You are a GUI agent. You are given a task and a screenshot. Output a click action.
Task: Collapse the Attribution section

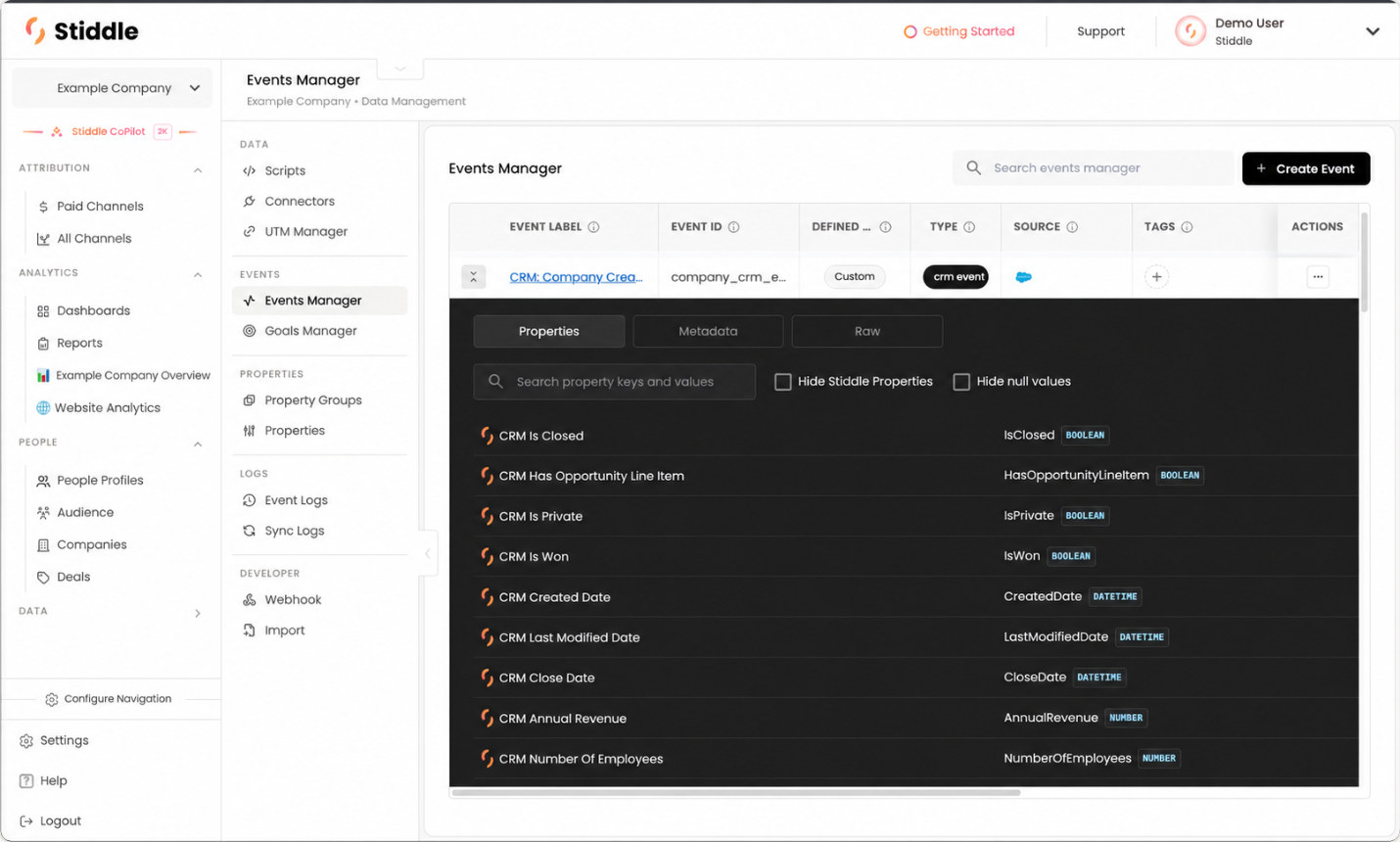pos(198,169)
